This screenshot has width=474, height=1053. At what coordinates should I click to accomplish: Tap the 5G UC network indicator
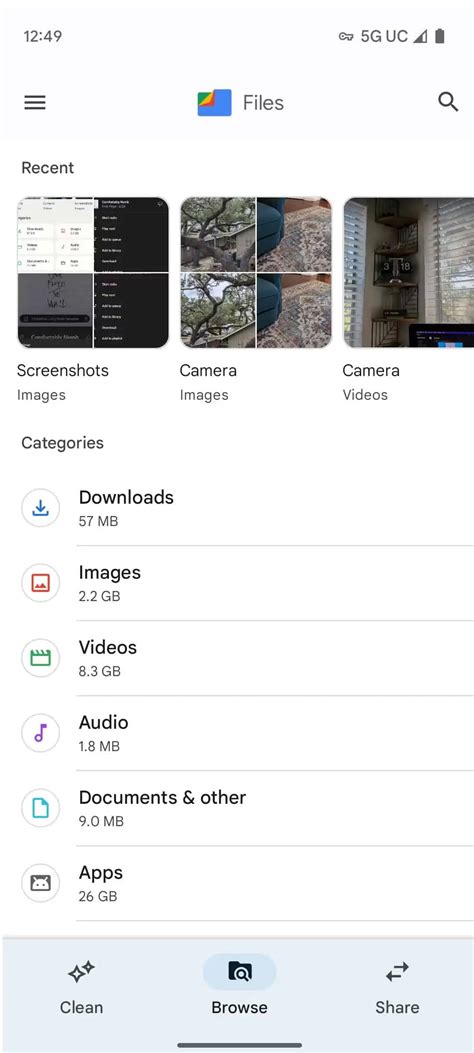click(x=384, y=36)
